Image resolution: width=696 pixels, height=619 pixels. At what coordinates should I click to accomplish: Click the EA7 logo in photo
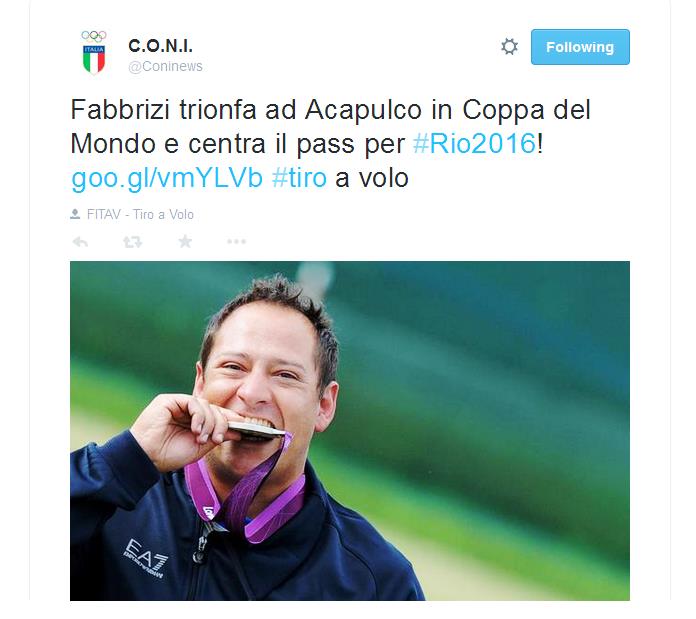146,557
